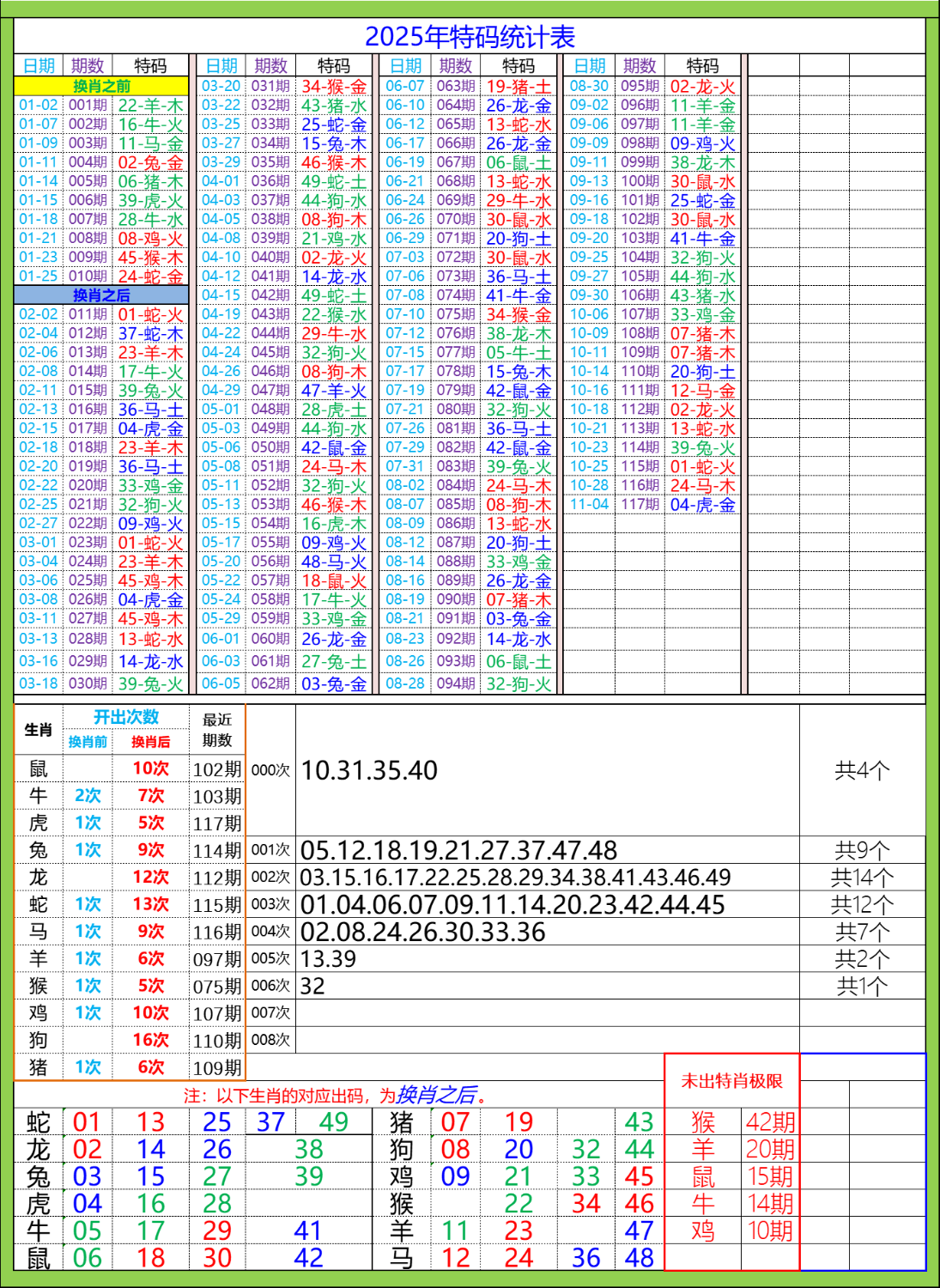Click the 13次 count for 蛇

(x=150, y=904)
